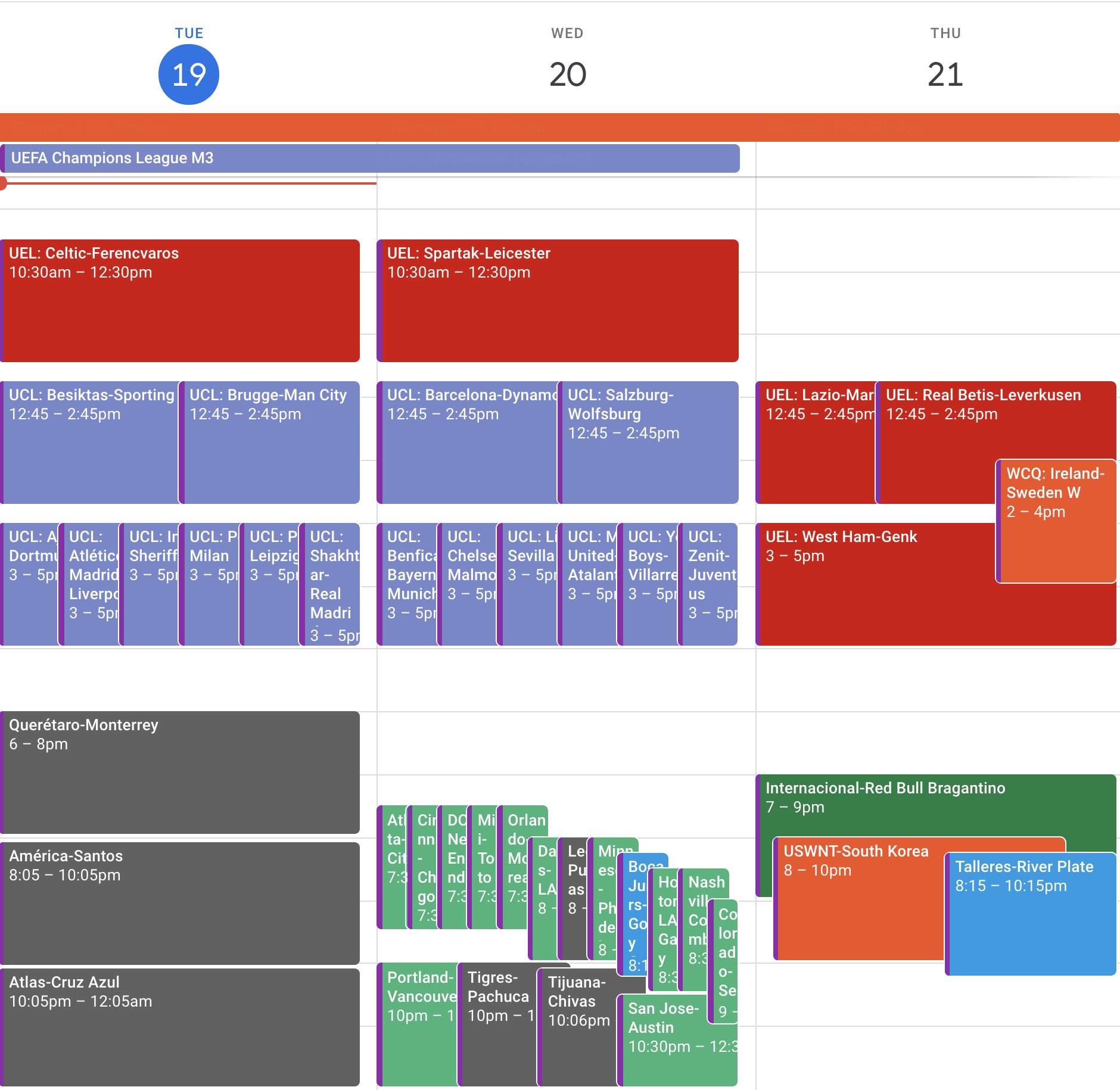Open UCL Shakhtar-Real Madrid event
1120x1090 pixels.
pyautogui.click(x=330, y=584)
